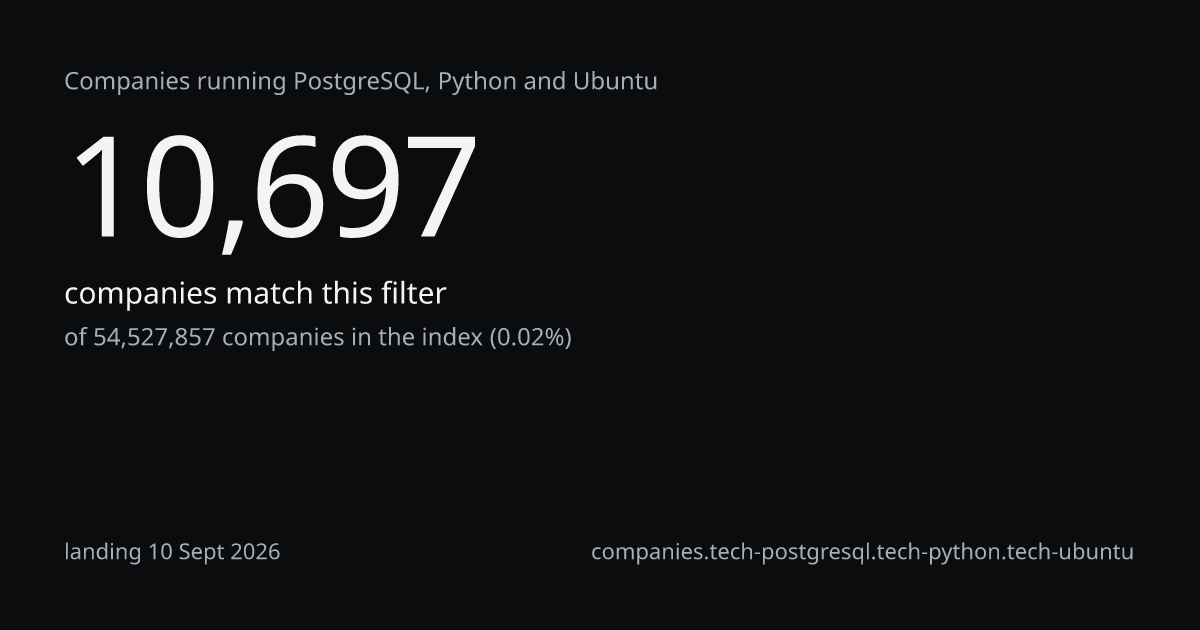Click the tech-python segment in the footer path
This screenshot has width=1200, height=630.
click(937, 552)
